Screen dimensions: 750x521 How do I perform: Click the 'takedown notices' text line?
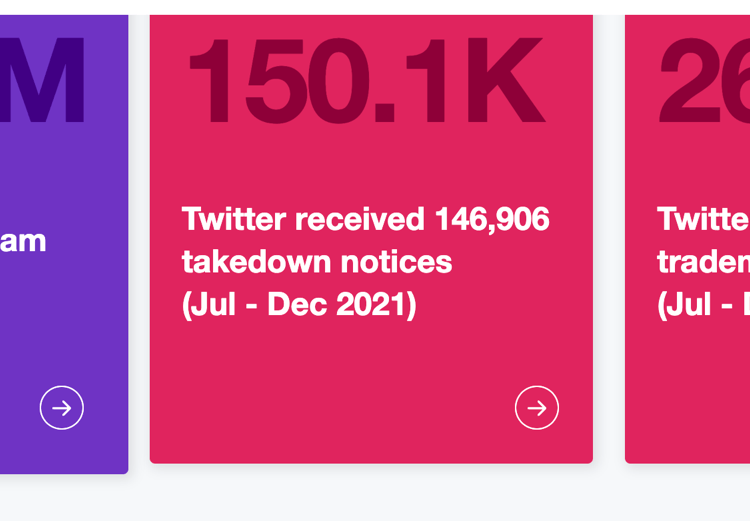tap(317, 262)
